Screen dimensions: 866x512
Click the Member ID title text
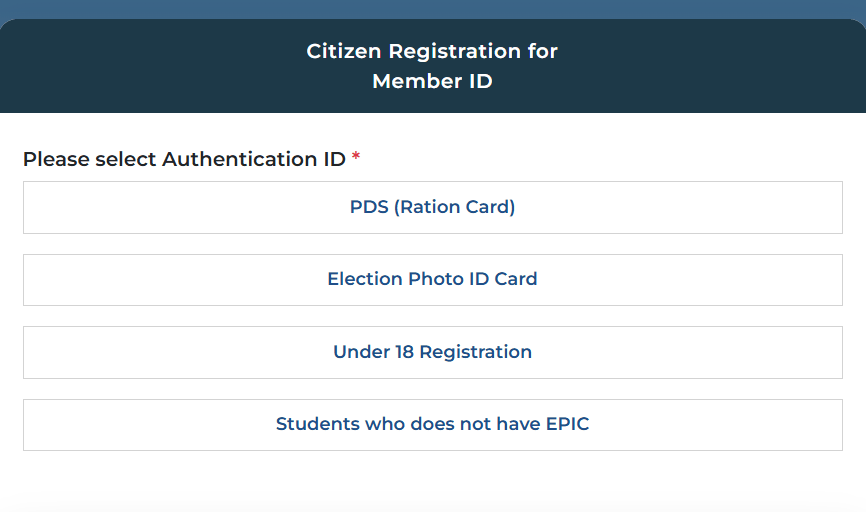[432, 81]
